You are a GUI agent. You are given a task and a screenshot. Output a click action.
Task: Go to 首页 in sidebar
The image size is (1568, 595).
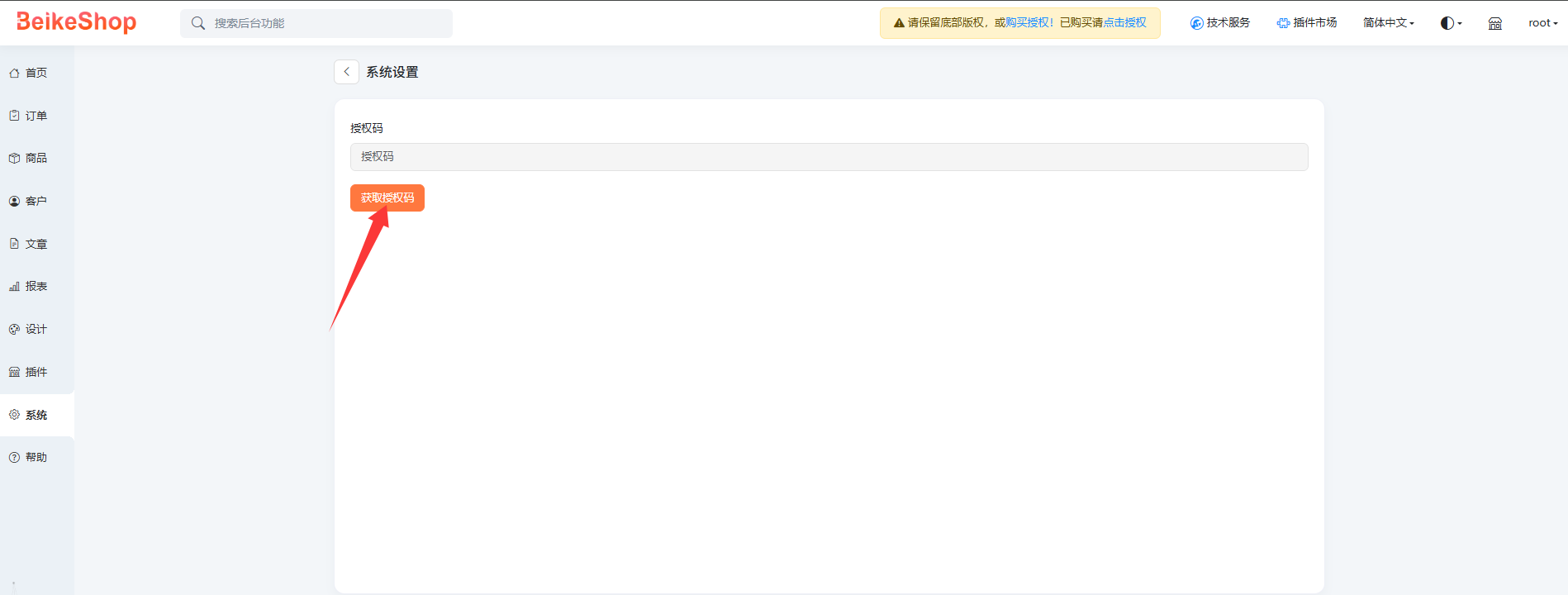(36, 73)
